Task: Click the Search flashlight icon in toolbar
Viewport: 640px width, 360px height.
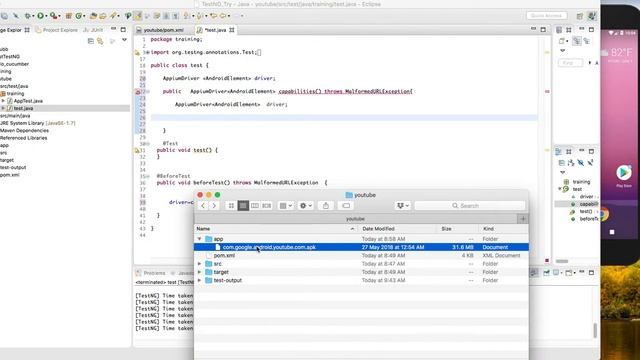Action: pyautogui.click(x=113, y=16)
